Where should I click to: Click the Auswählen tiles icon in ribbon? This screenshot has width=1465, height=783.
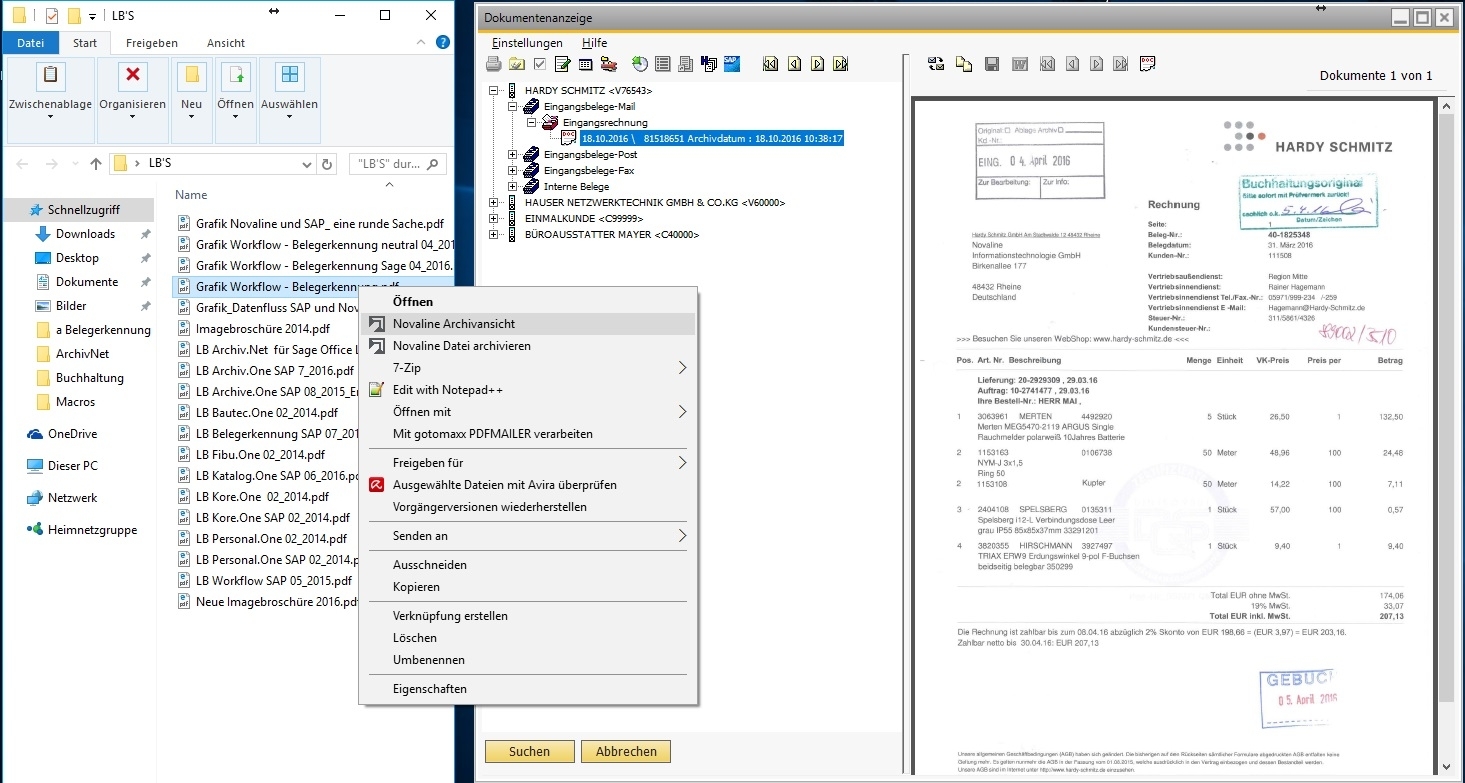click(x=289, y=75)
